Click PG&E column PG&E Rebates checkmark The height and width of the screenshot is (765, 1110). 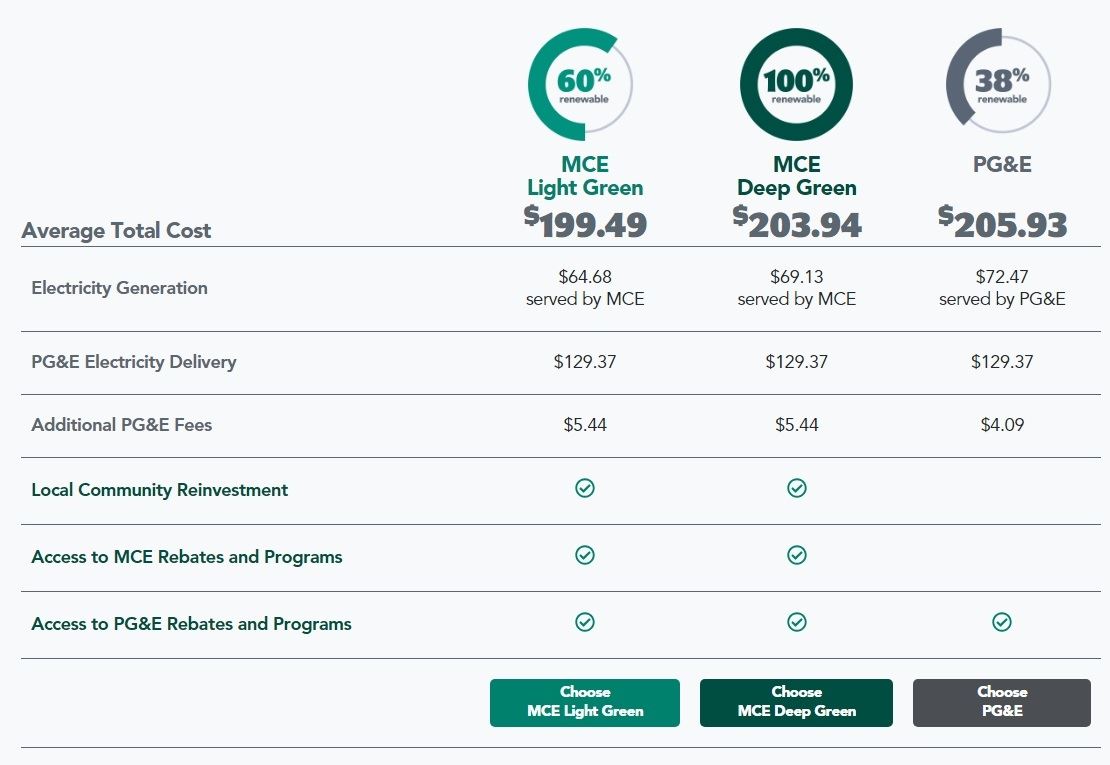(x=1002, y=622)
